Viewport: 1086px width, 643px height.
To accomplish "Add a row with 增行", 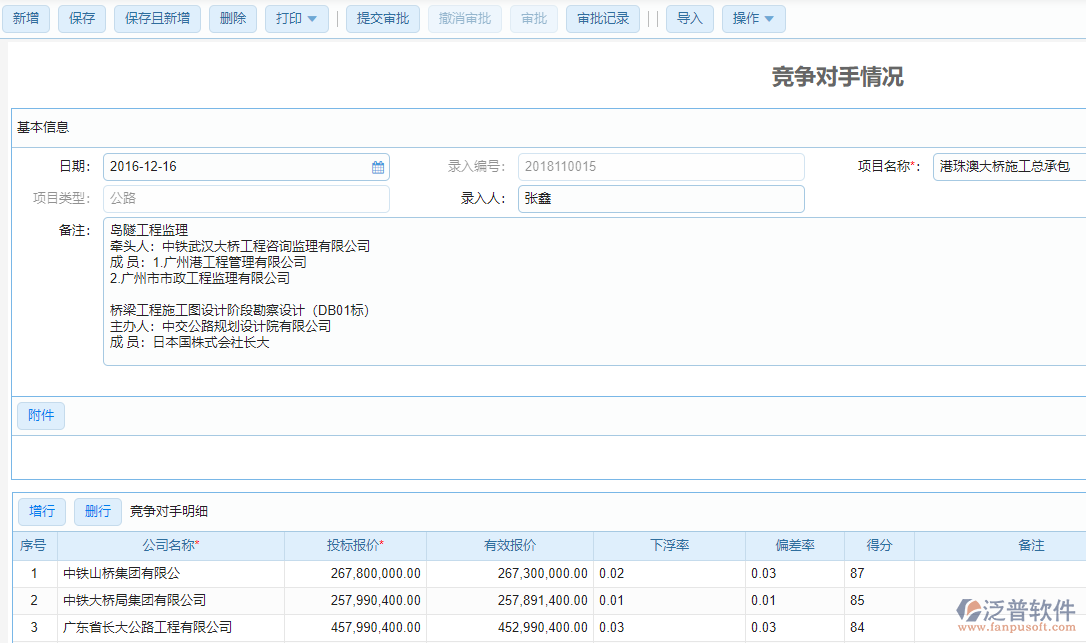I will [42, 512].
